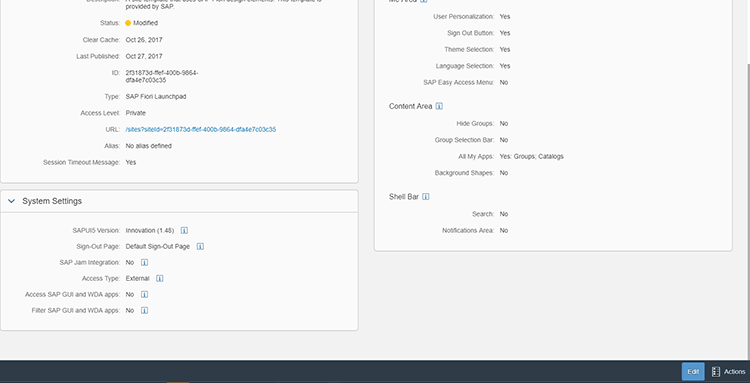Click the 'Shell Bar' section heading

click(x=404, y=197)
